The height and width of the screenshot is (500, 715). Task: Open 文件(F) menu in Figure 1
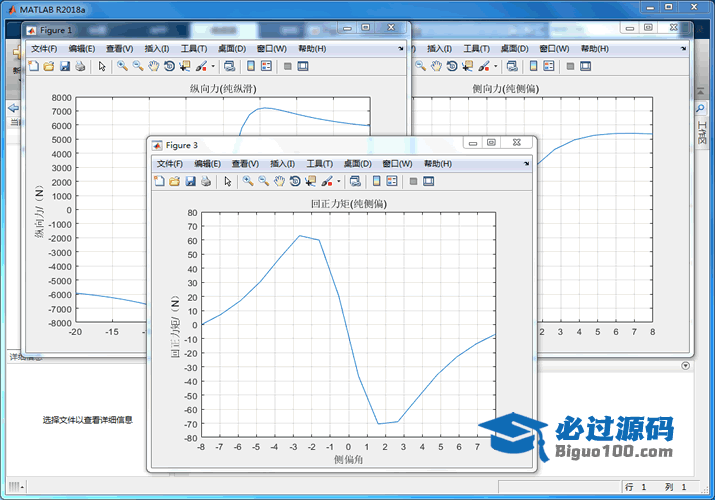pyautogui.click(x=44, y=49)
